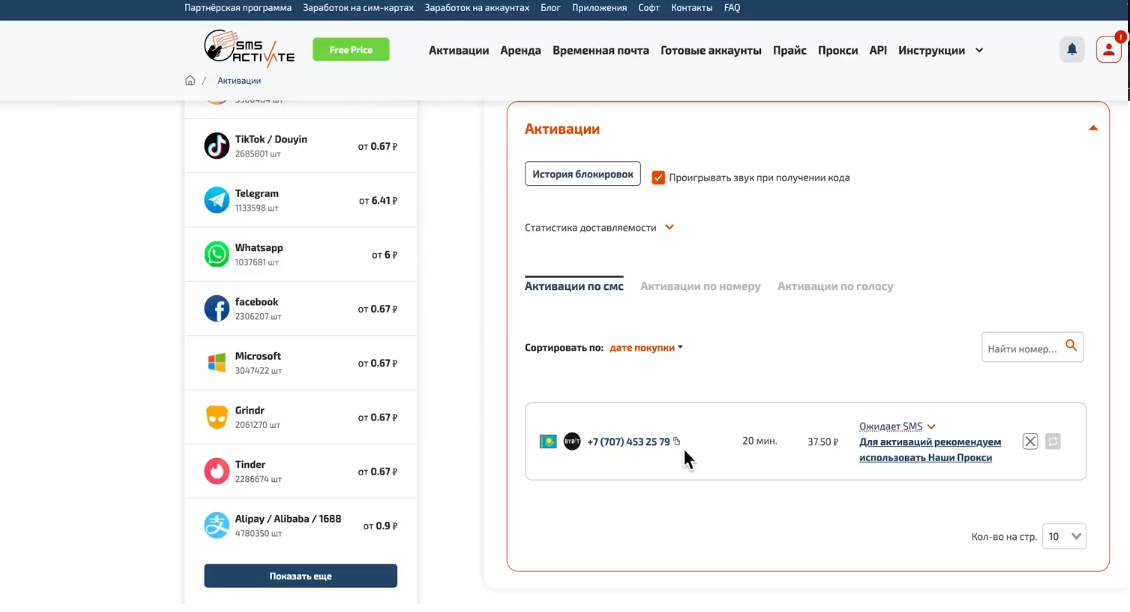1130x612 pixels.
Task: Open Временная почта in the navigation
Action: click(600, 50)
